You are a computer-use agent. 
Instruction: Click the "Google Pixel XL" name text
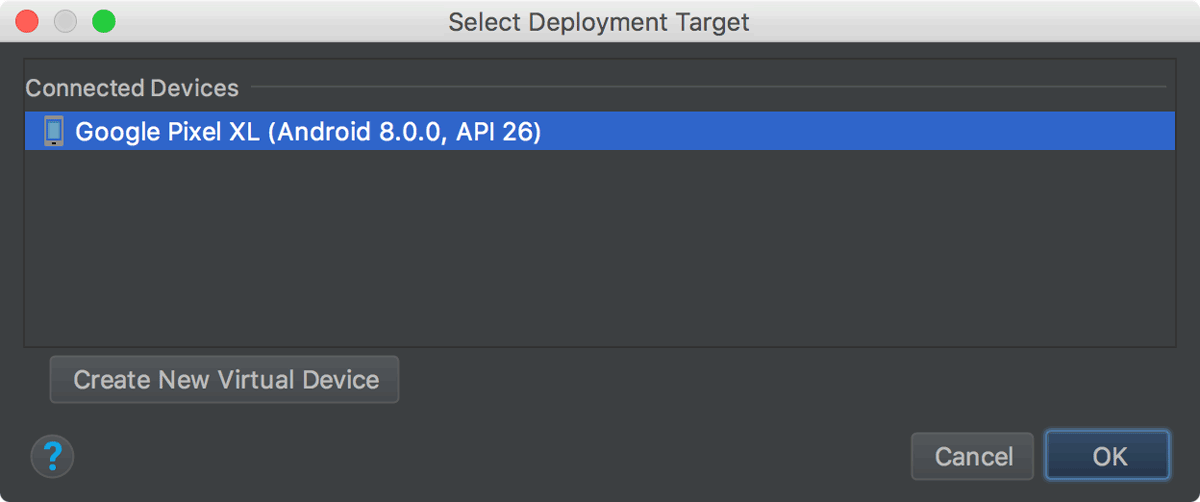pos(165,131)
